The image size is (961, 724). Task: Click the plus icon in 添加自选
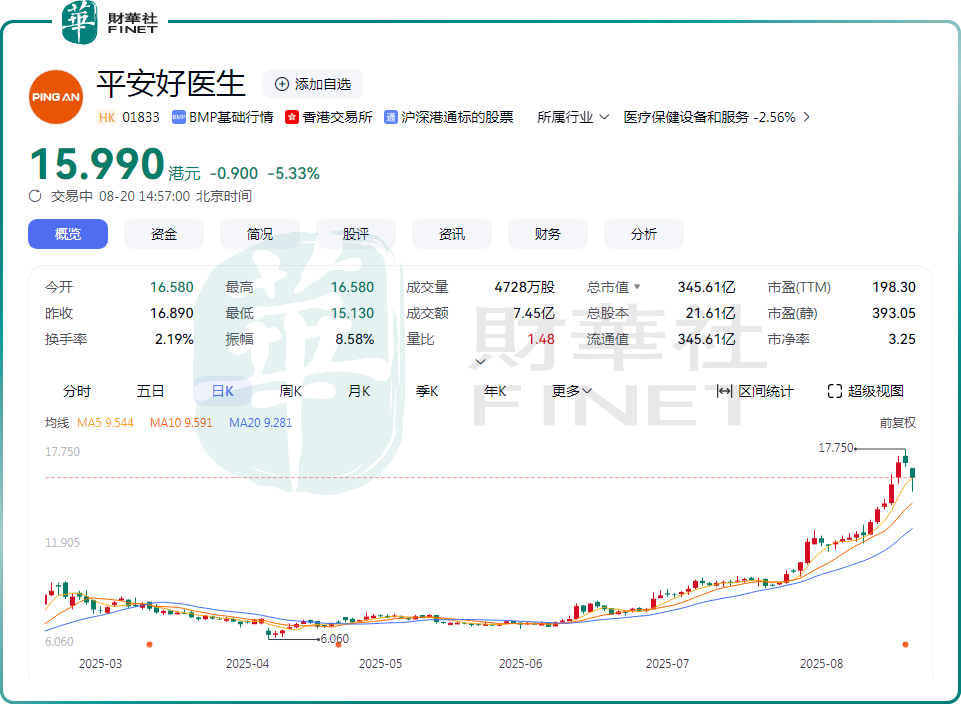coord(281,85)
